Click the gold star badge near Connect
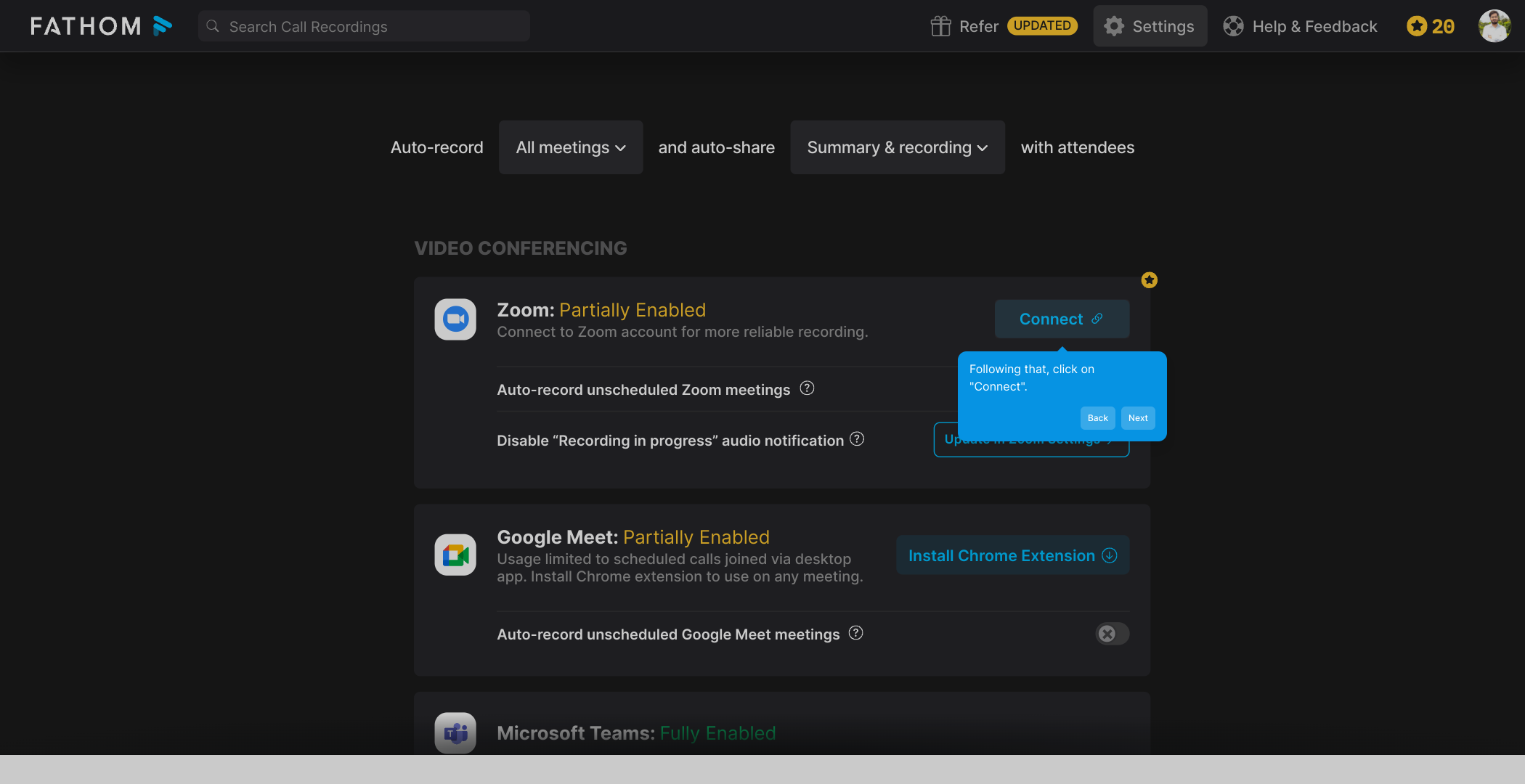This screenshot has width=1525, height=784. pyautogui.click(x=1149, y=280)
